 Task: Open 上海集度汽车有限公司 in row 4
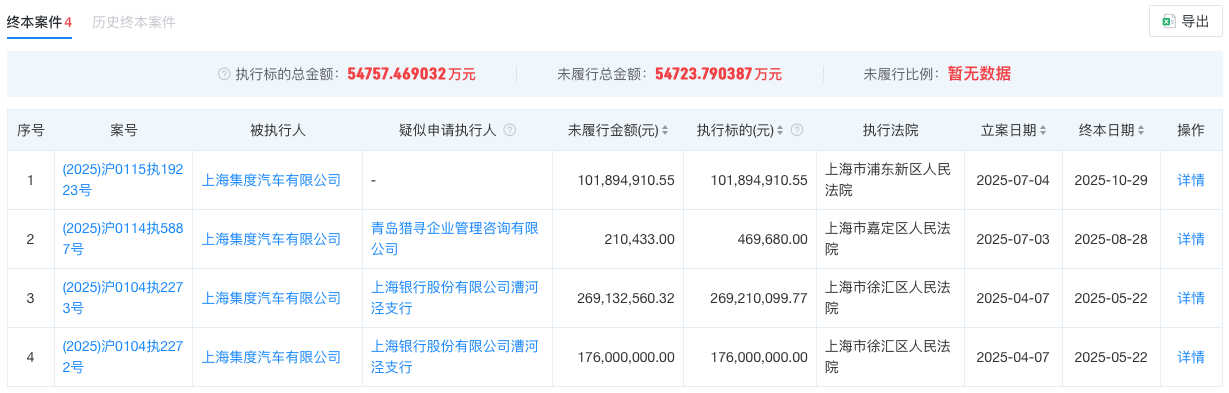[x=271, y=357]
